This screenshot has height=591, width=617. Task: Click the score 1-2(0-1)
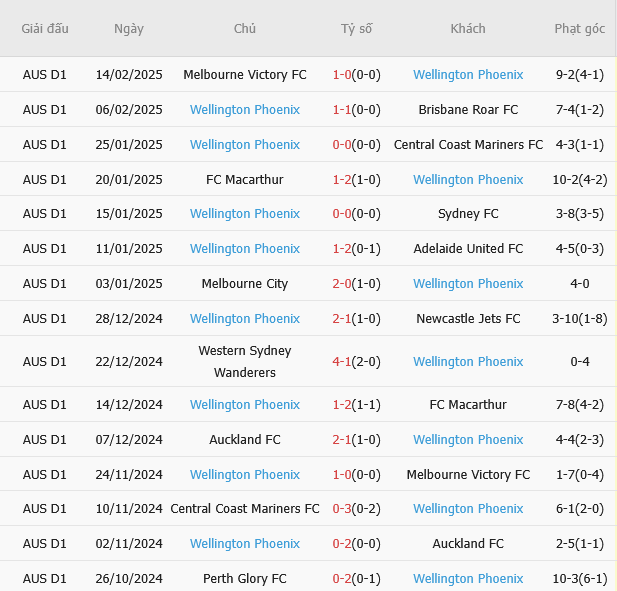(x=357, y=249)
